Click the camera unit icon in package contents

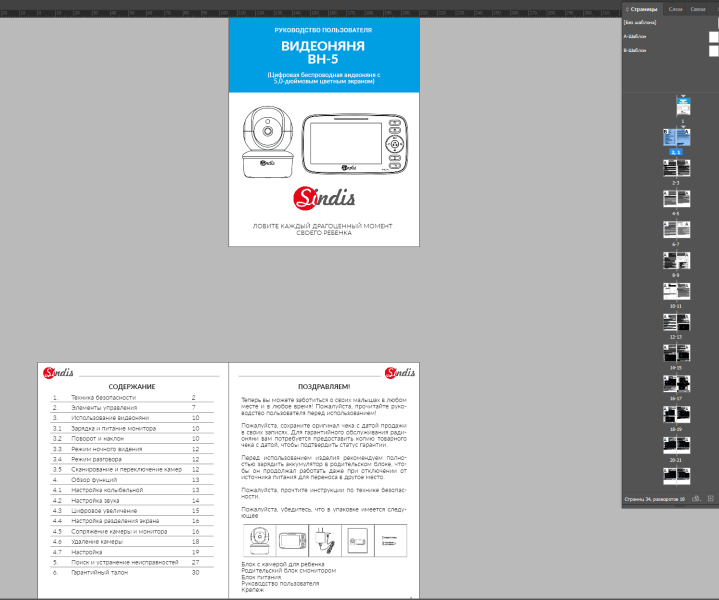(260, 541)
